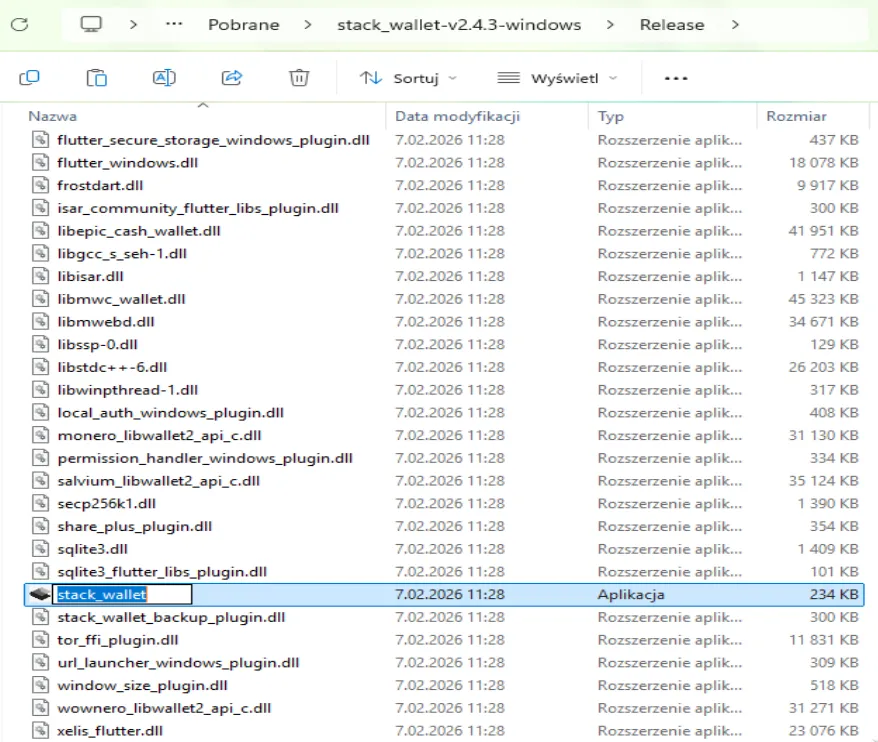Select window_size_plugin.dll file
Screen dimensions: 878x742
[x=142, y=685]
